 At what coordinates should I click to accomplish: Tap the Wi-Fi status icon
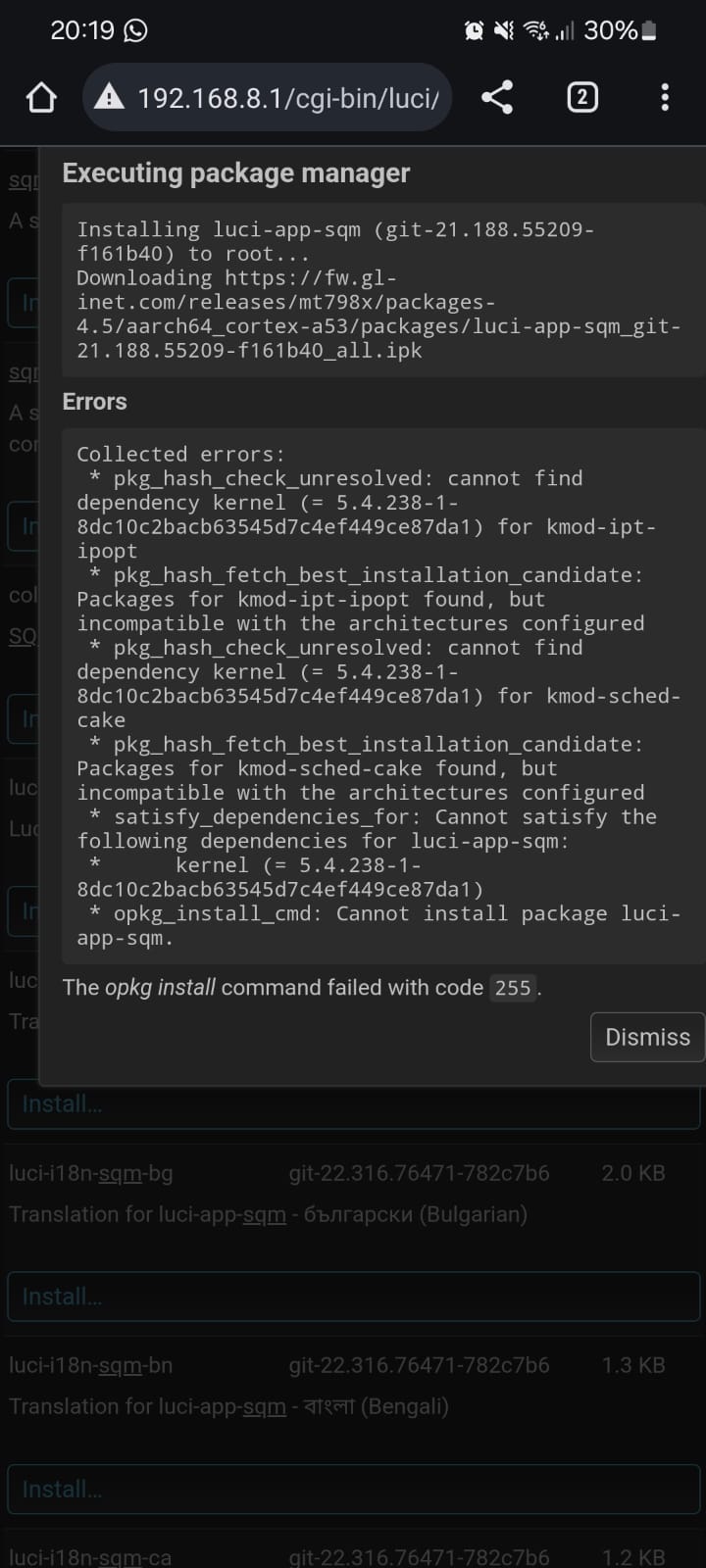tap(535, 31)
